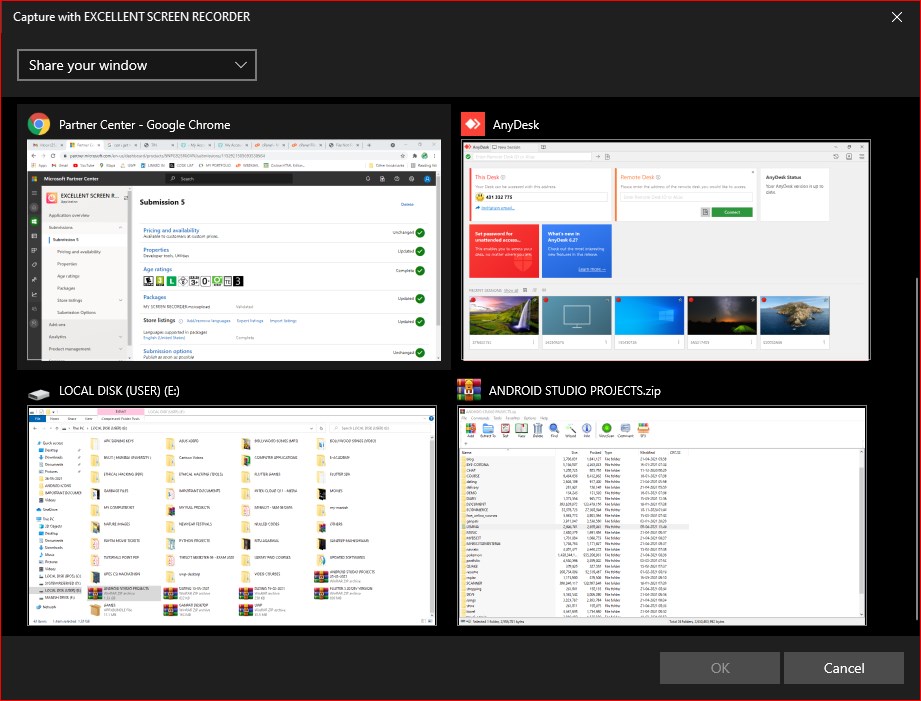Choose the ANDROID STUDIO PROJECTS.zip window preview
921x701 pixels.
pos(662,515)
